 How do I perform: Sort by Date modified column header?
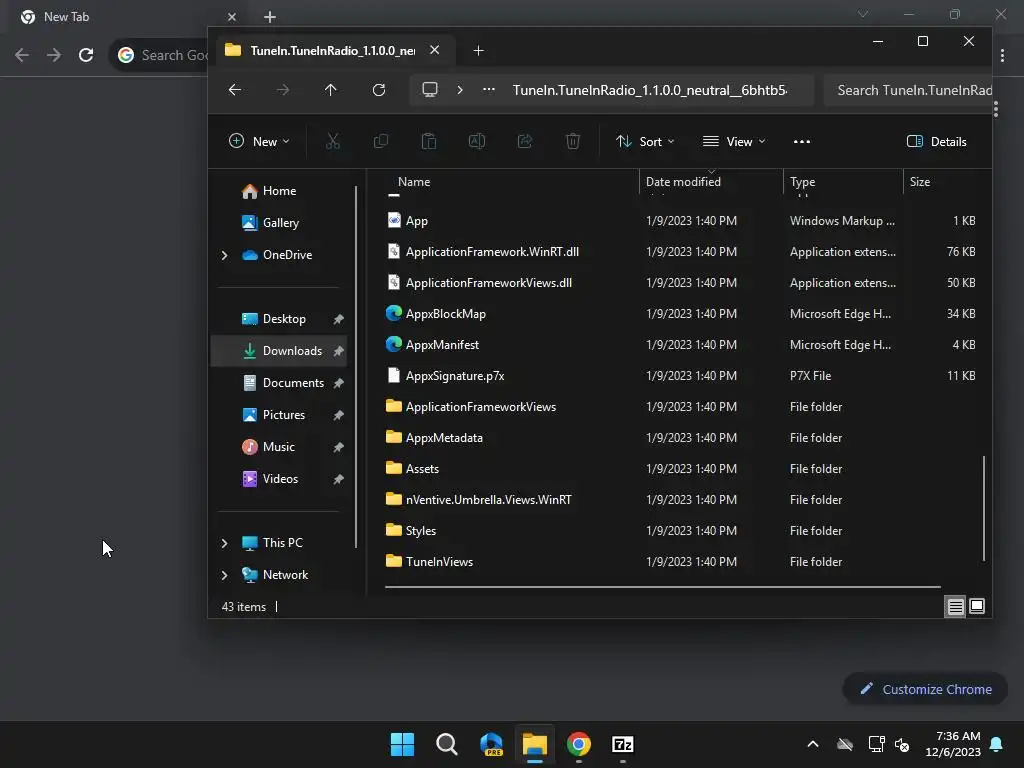click(x=683, y=182)
